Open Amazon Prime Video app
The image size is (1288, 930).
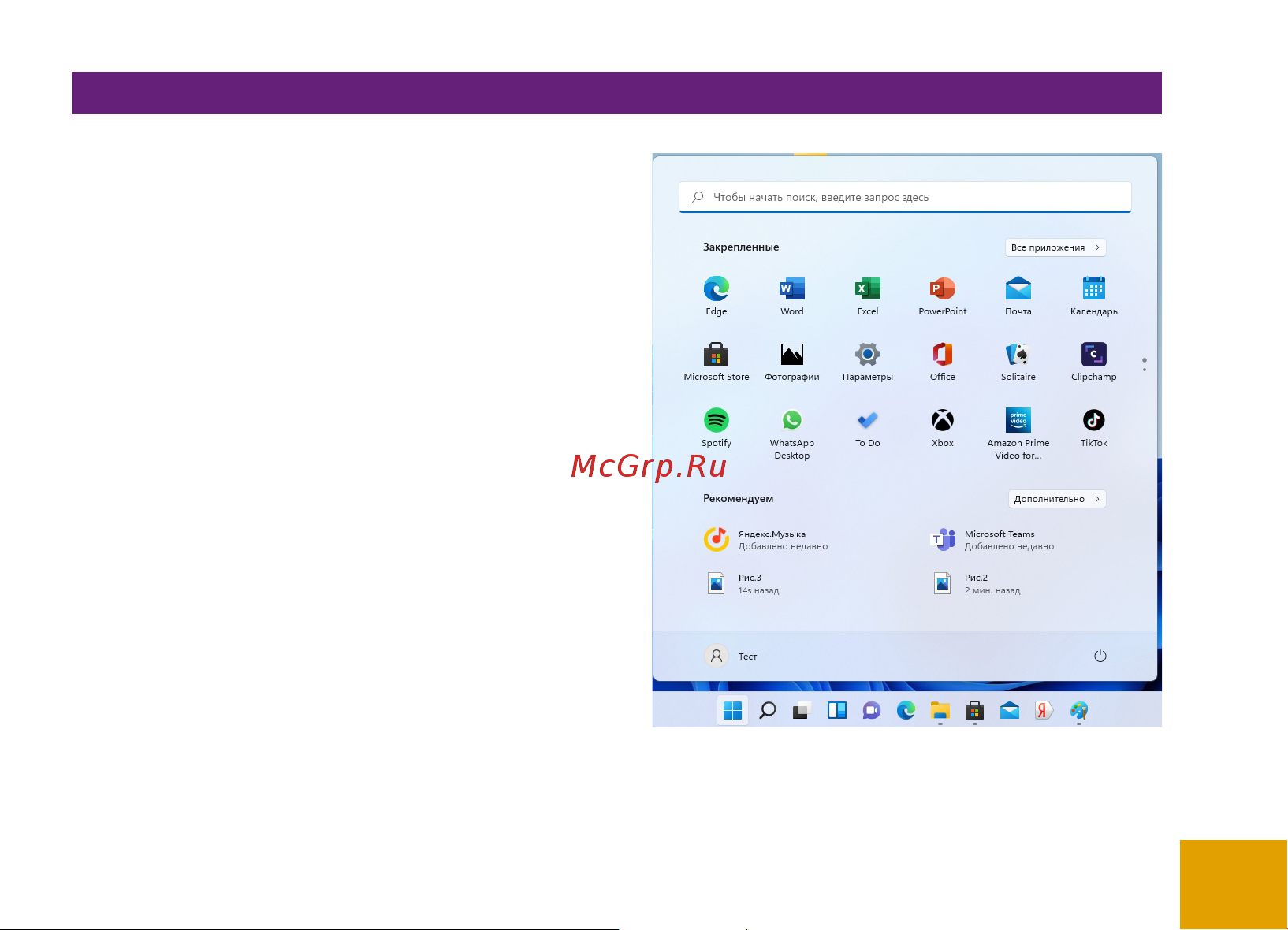1018,433
